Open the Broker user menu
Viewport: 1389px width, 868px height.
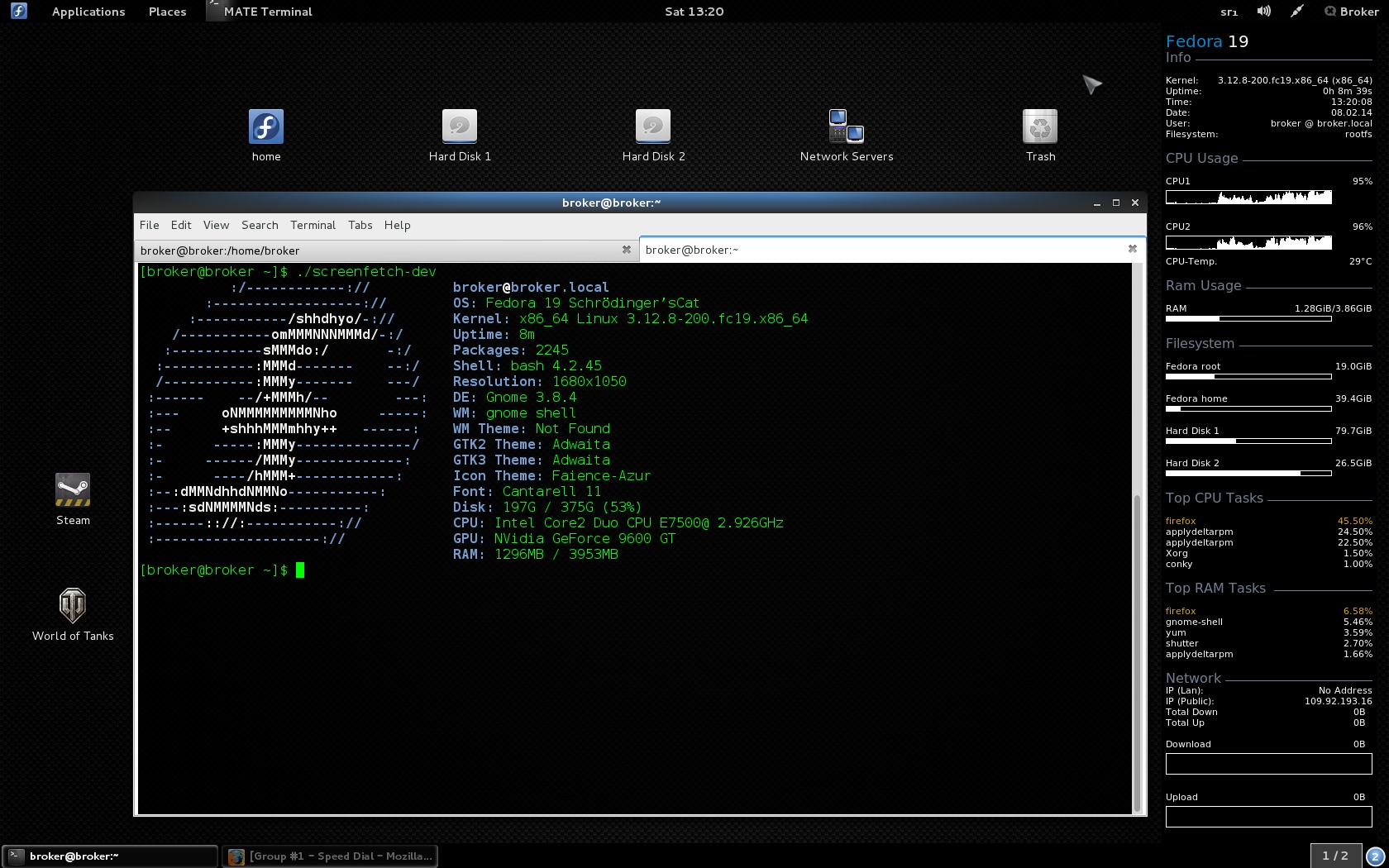1352,12
